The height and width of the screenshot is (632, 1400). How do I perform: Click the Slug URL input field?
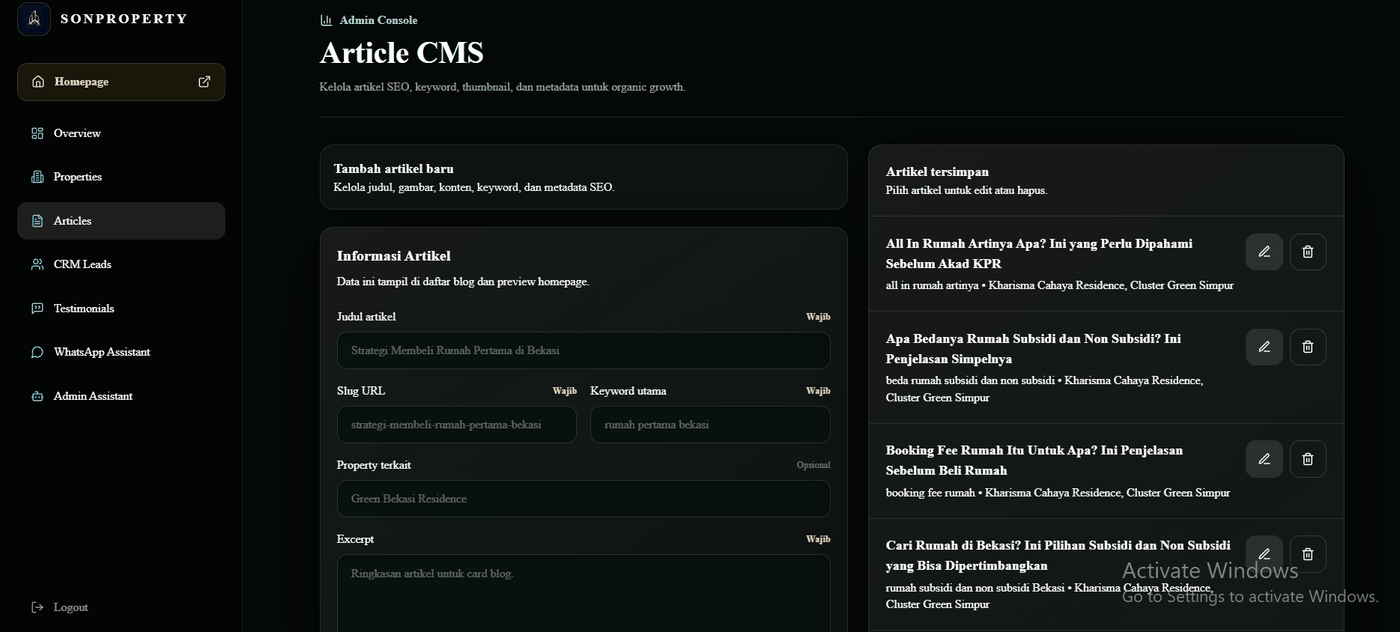[456, 425]
